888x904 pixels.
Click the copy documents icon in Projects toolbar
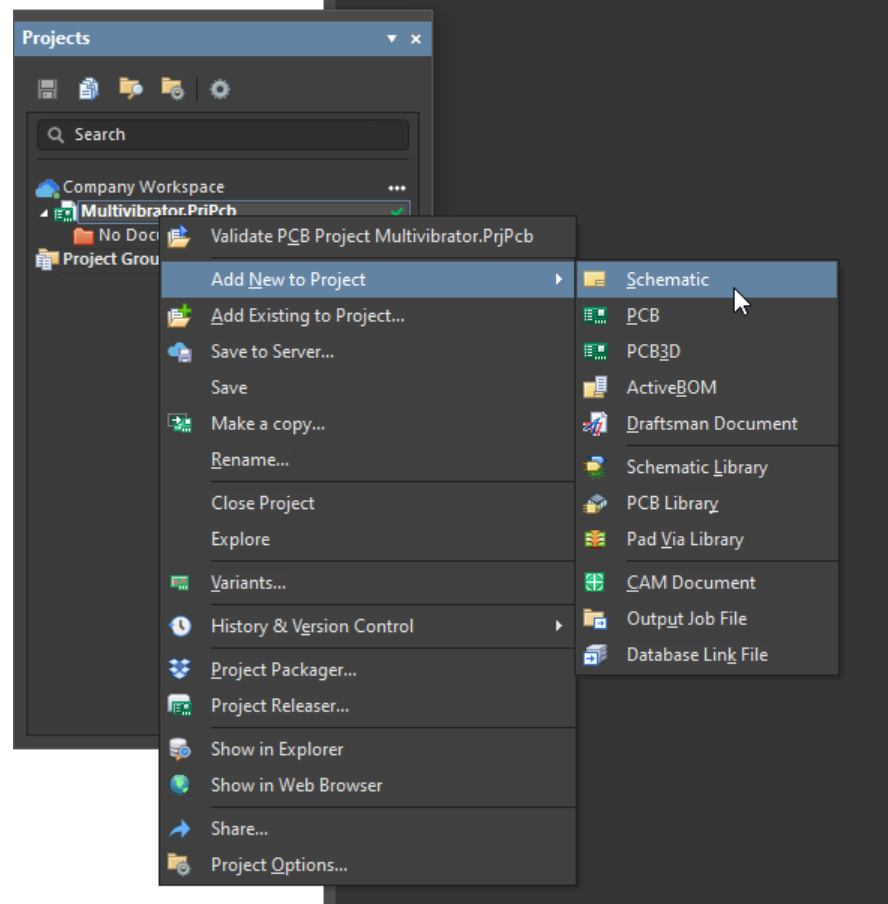coord(89,89)
